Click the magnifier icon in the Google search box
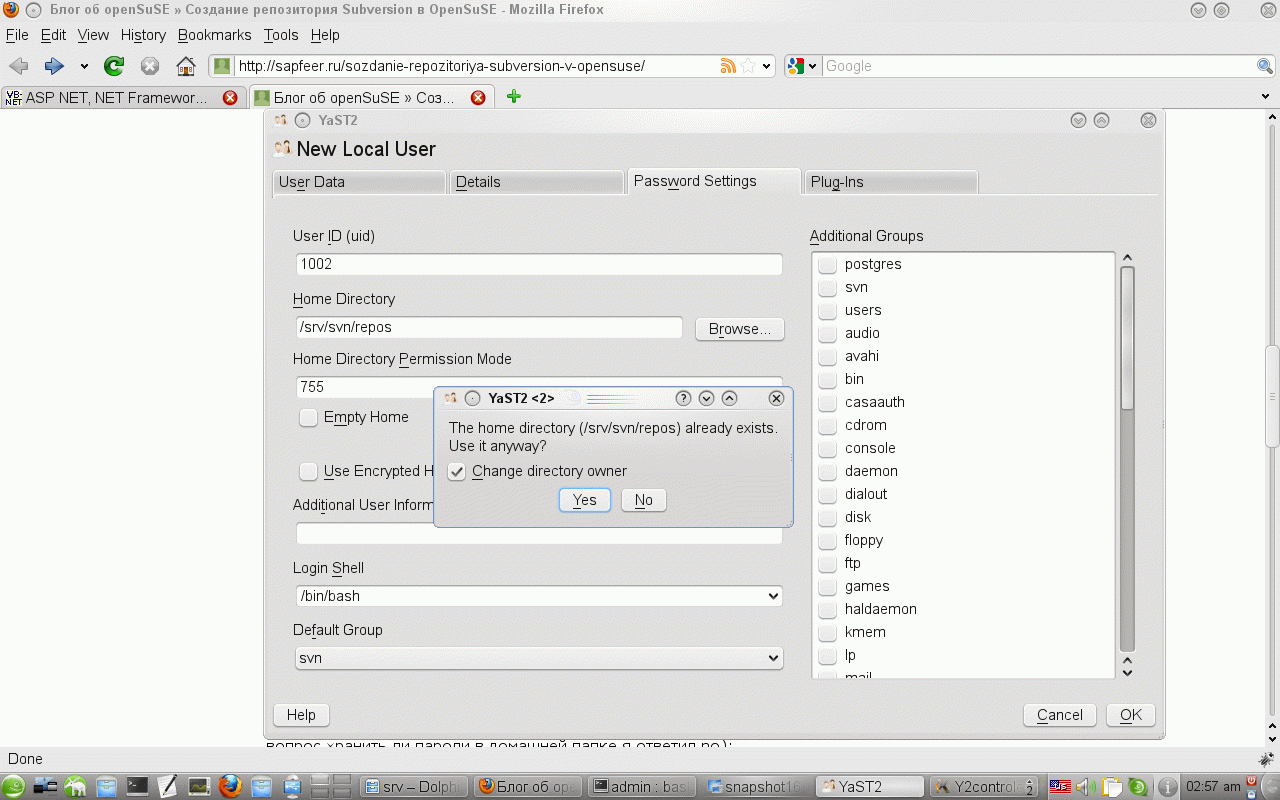 1265,66
